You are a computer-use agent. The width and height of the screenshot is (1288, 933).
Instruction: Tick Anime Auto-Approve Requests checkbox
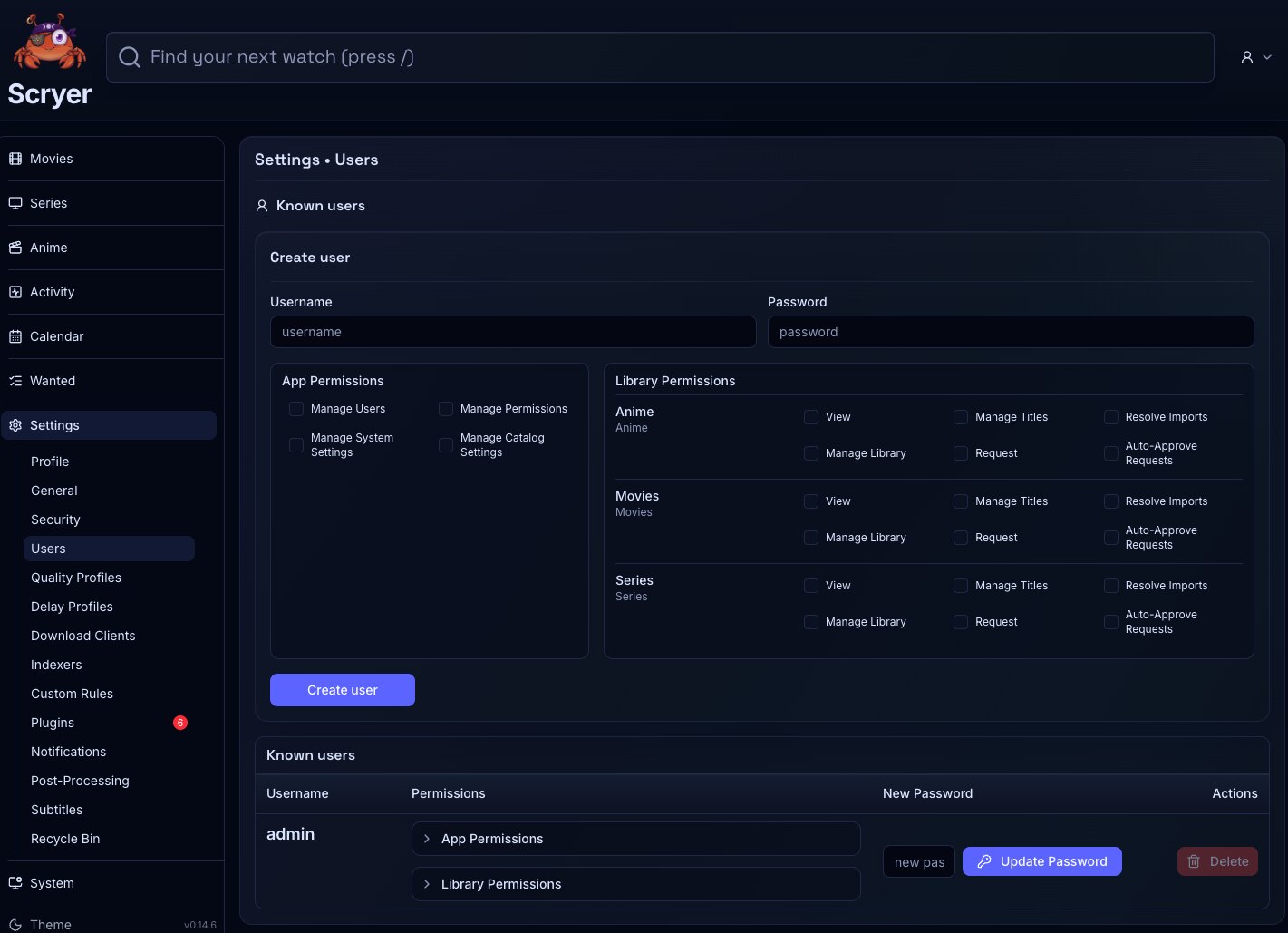pyautogui.click(x=1111, y=453)
